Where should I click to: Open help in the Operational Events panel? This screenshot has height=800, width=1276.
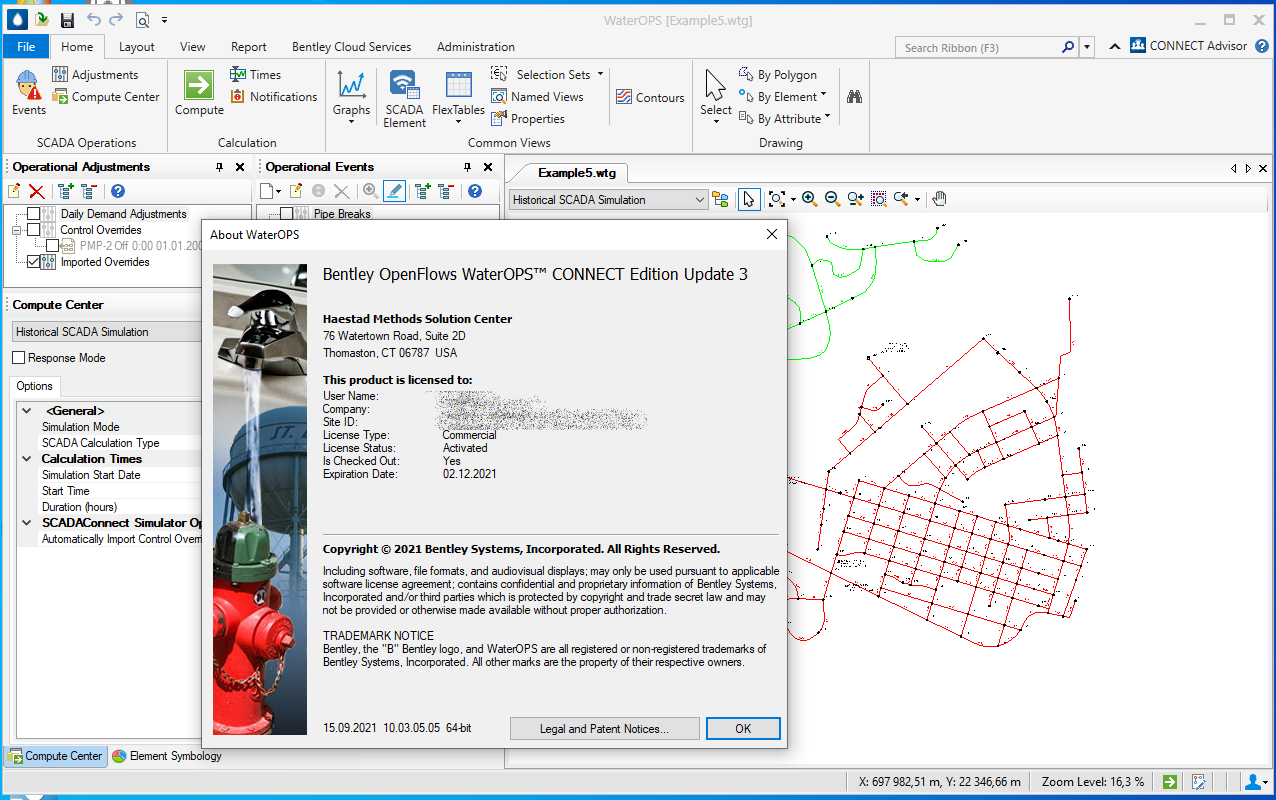pos(475,191)
